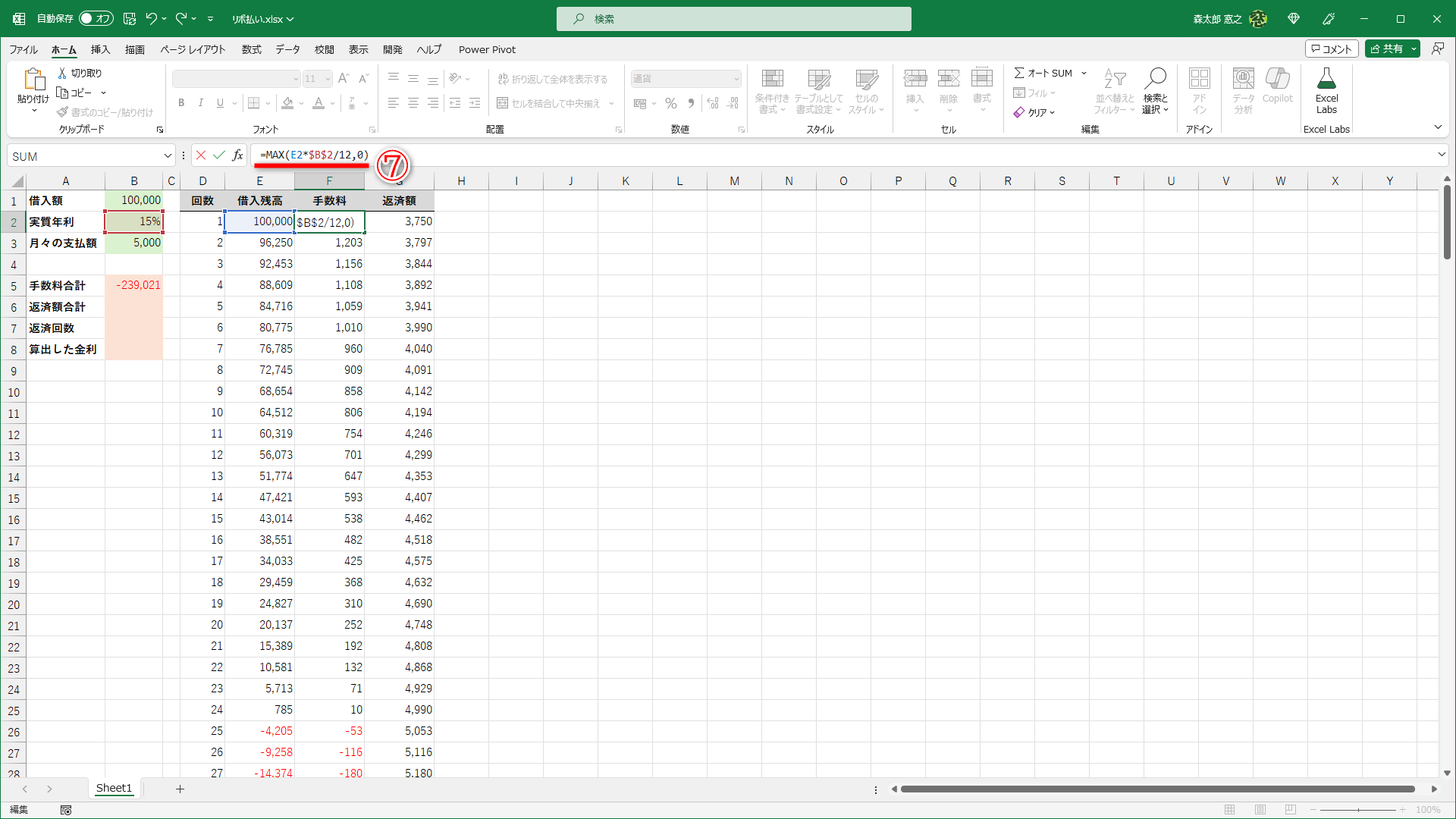Confirm the formula with the checkmark icon
Screen dimensions: 1456x819
coord(219,155)
